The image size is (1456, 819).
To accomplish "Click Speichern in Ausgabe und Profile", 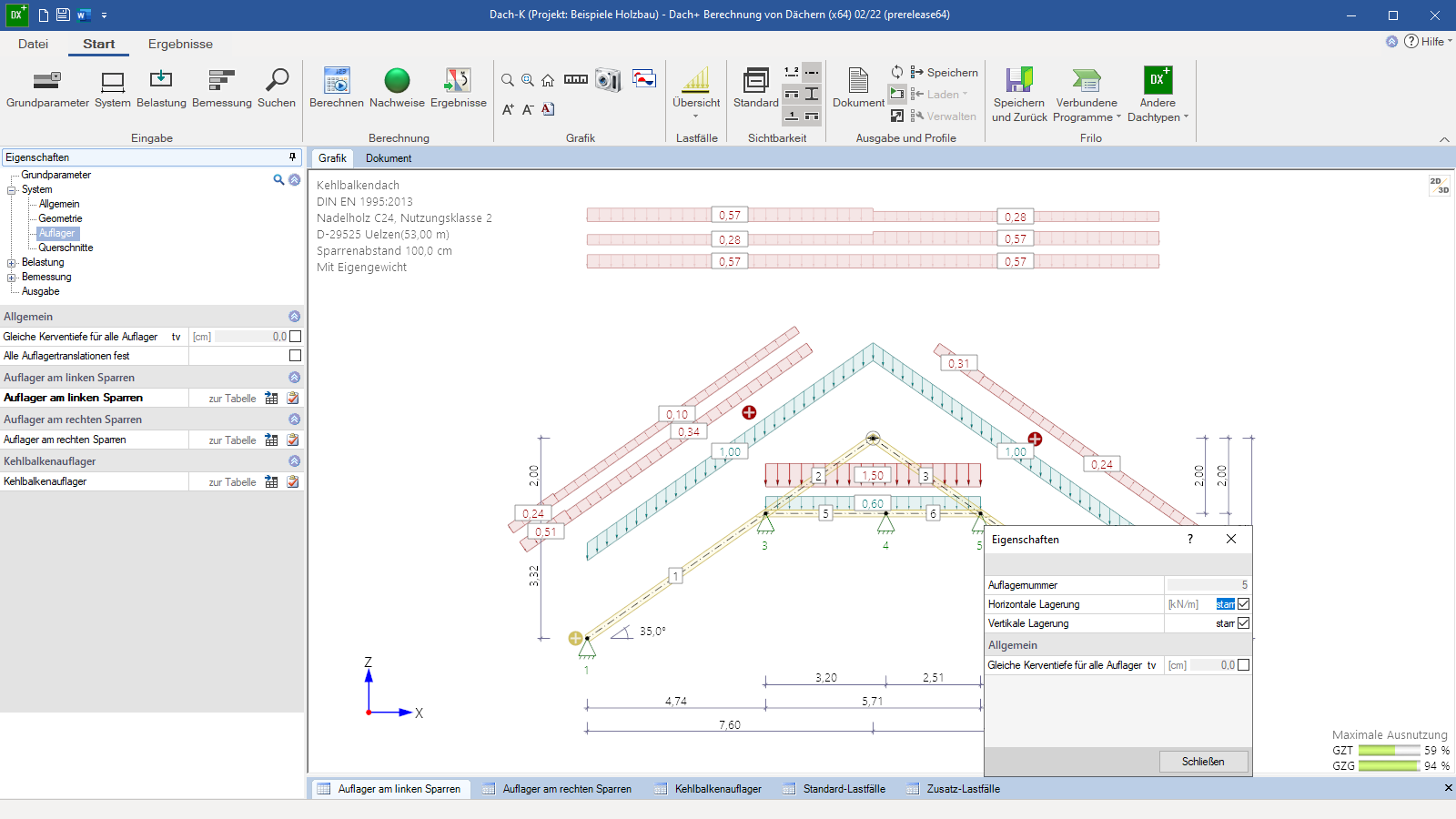I will 944,73.
